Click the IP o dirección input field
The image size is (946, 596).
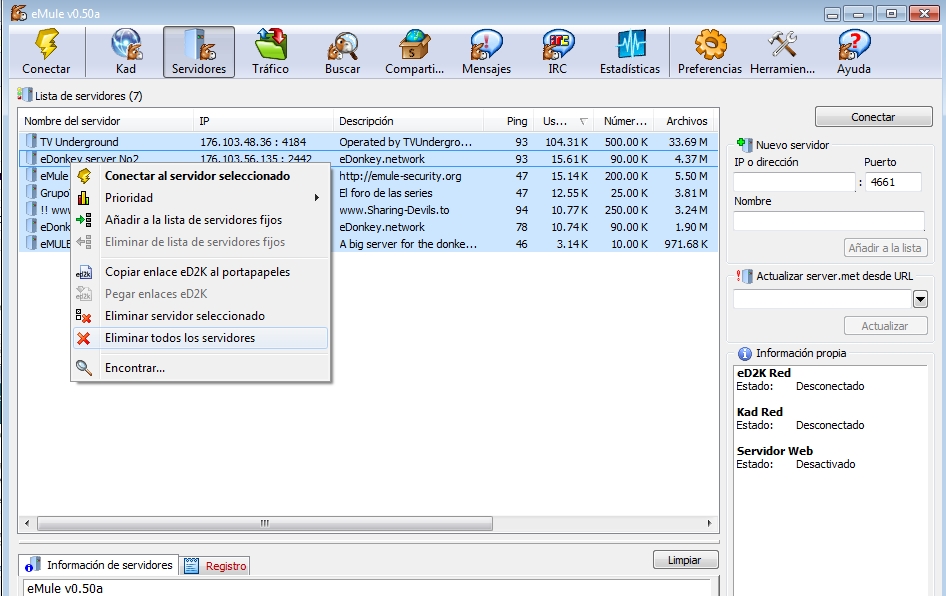click(795, 182)
